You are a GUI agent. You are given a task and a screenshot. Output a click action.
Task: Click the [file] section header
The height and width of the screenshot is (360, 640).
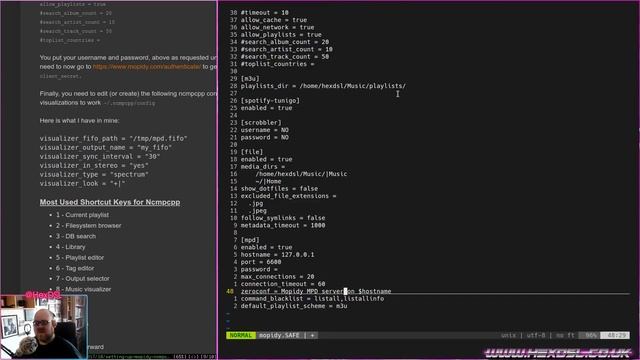coord(252,152)
